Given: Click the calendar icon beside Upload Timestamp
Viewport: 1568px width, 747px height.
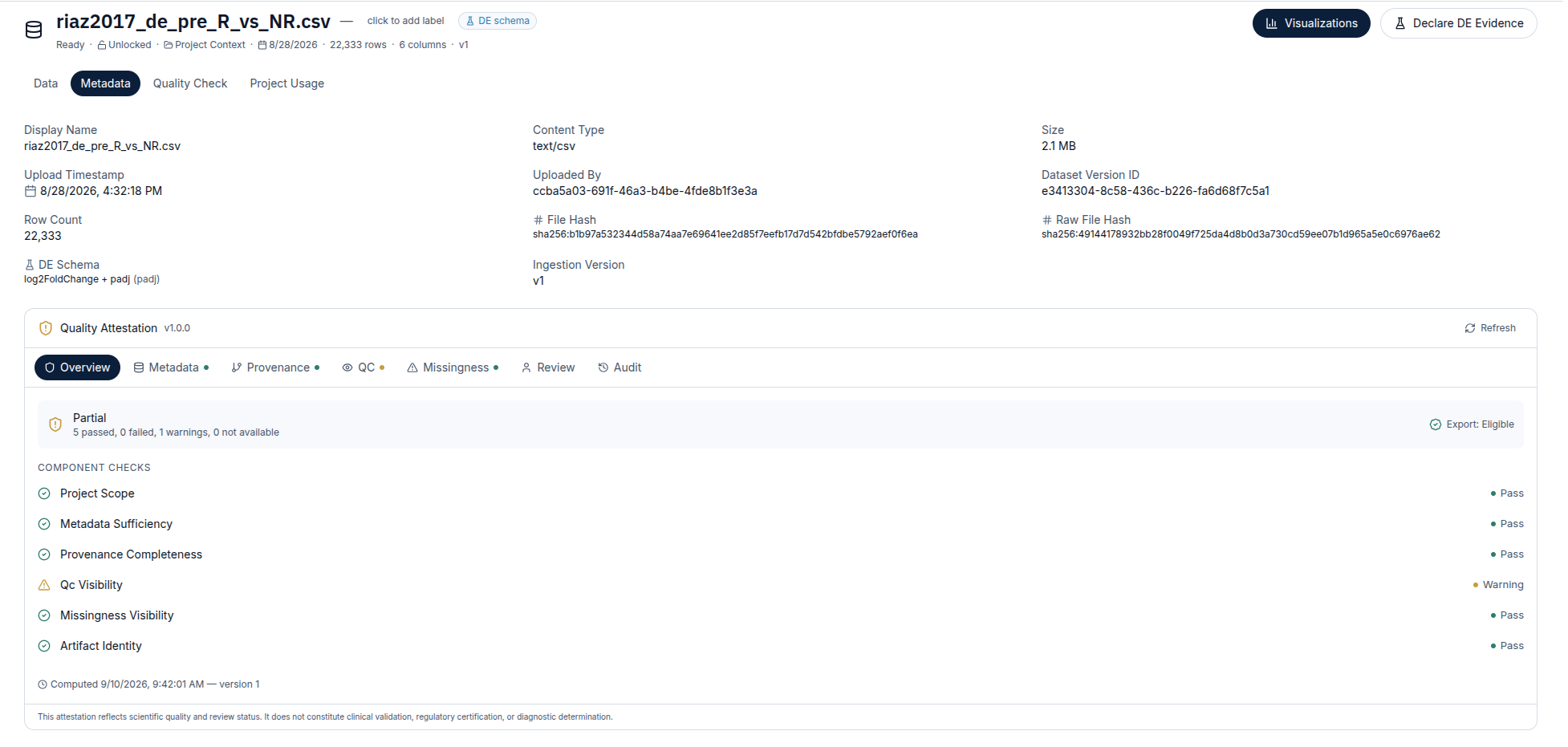Looking at the screenshot, I should coord(30,191).
